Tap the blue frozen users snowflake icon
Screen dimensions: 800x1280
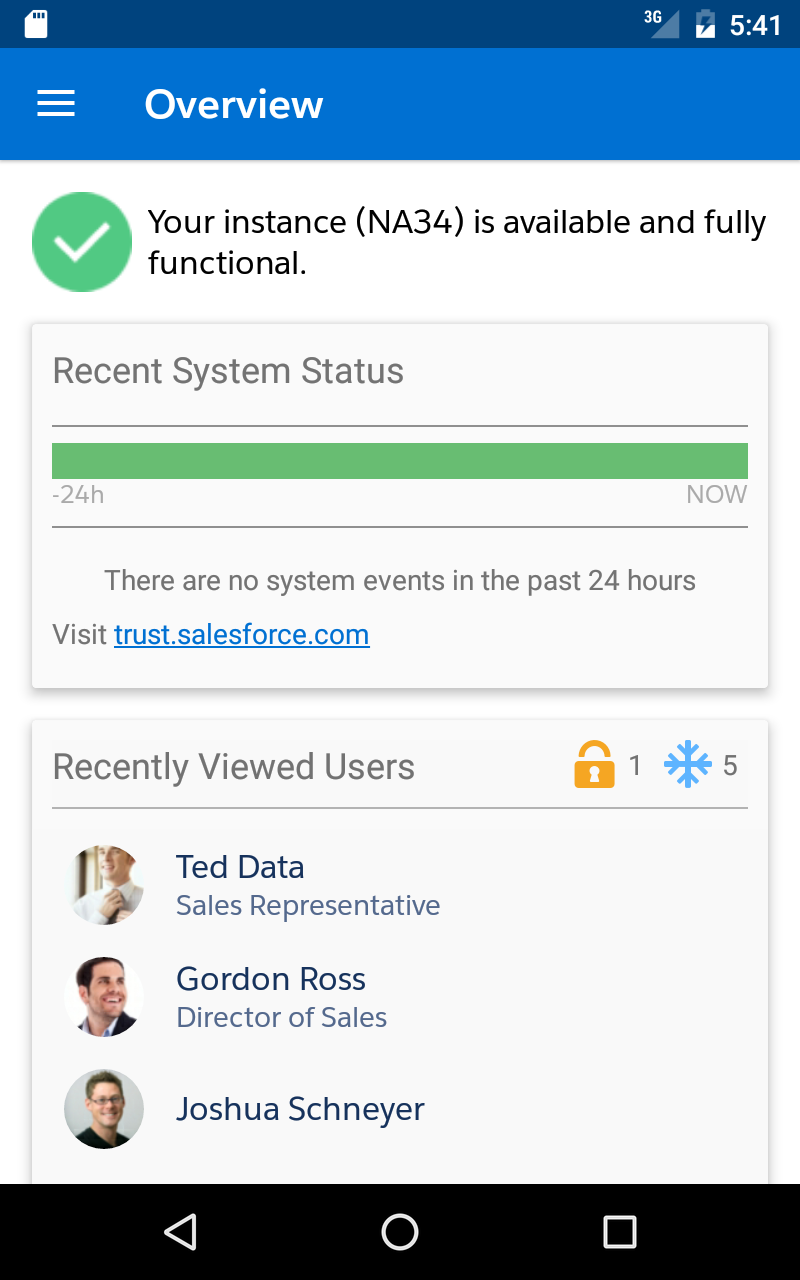coord(688,765)
